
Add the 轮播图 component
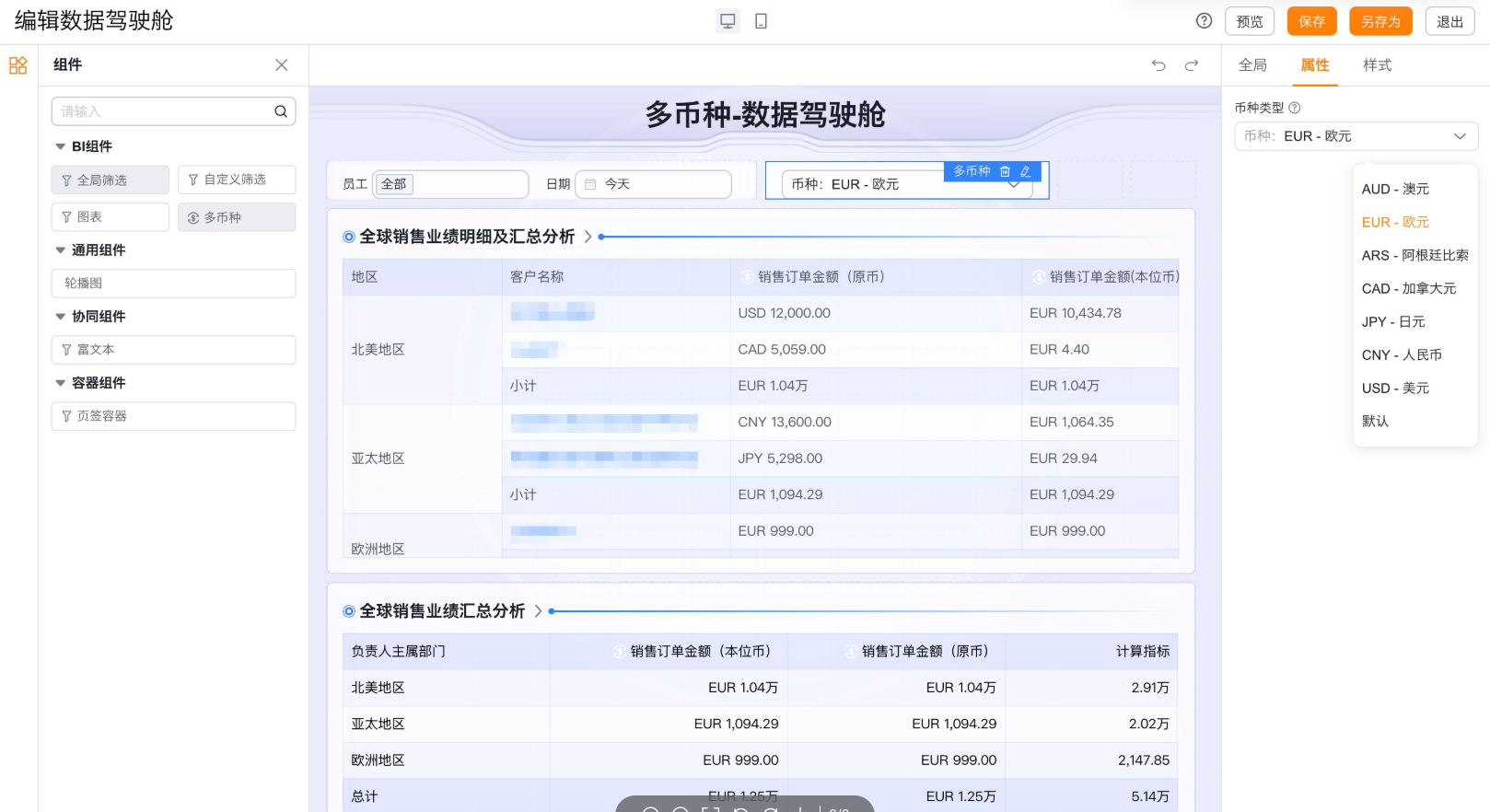(173, 284)
